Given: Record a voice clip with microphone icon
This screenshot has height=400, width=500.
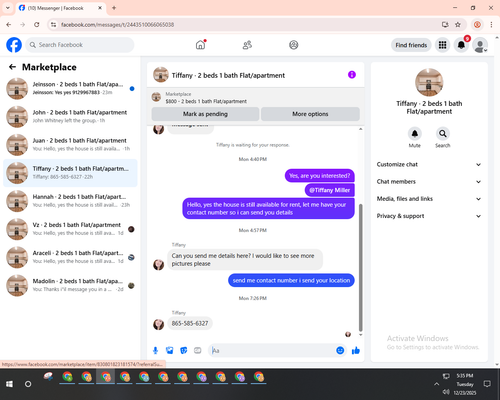Looking at the screenshot, I should (x=155, y=350).
